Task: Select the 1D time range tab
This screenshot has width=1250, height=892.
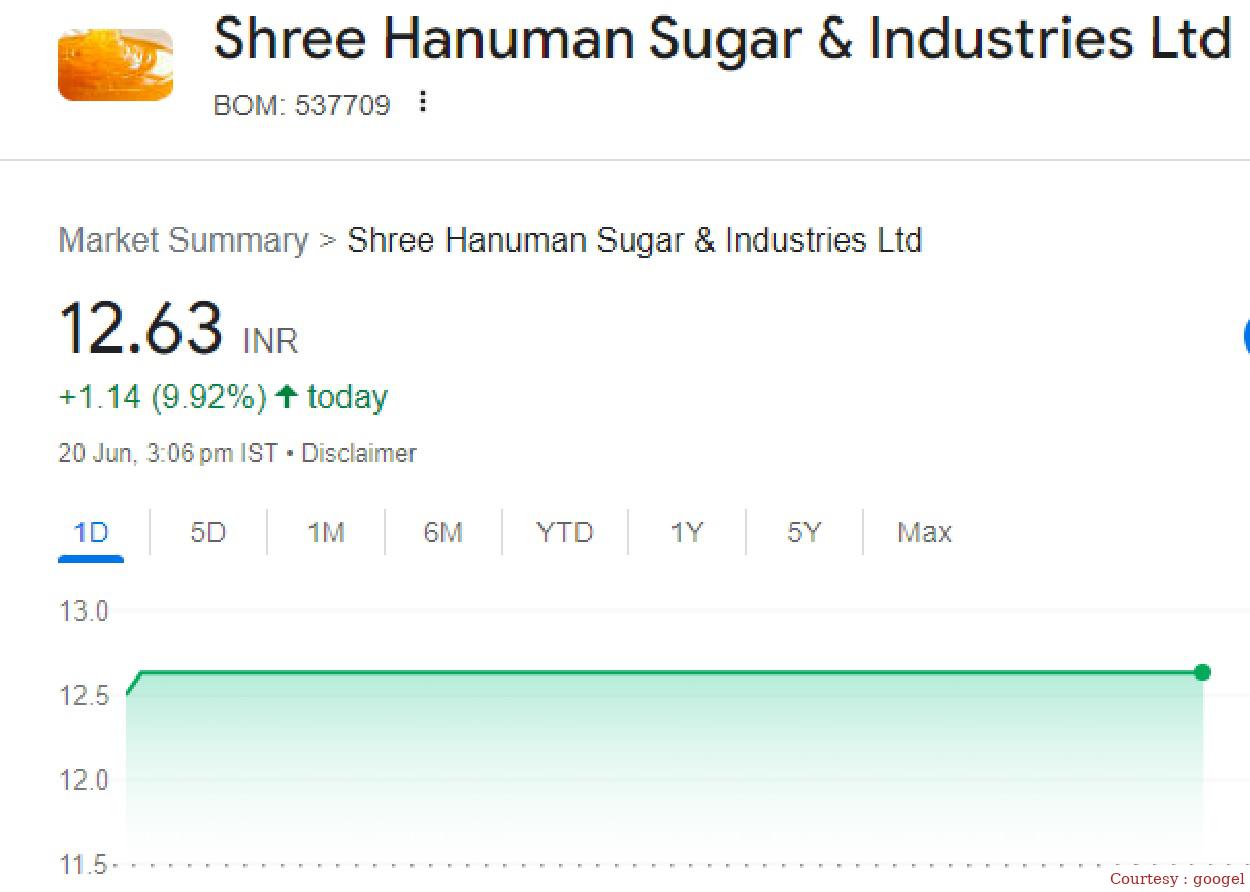Action: (90, 532)
